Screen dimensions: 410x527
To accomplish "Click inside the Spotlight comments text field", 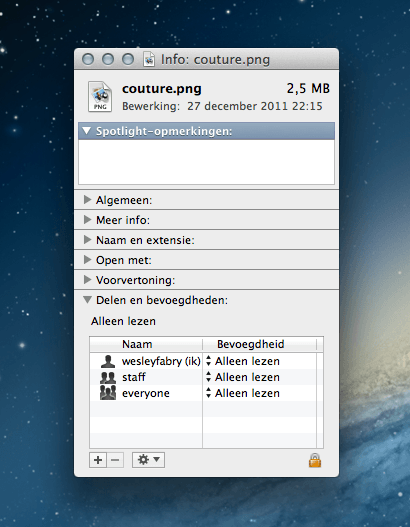I will (206, 162).
